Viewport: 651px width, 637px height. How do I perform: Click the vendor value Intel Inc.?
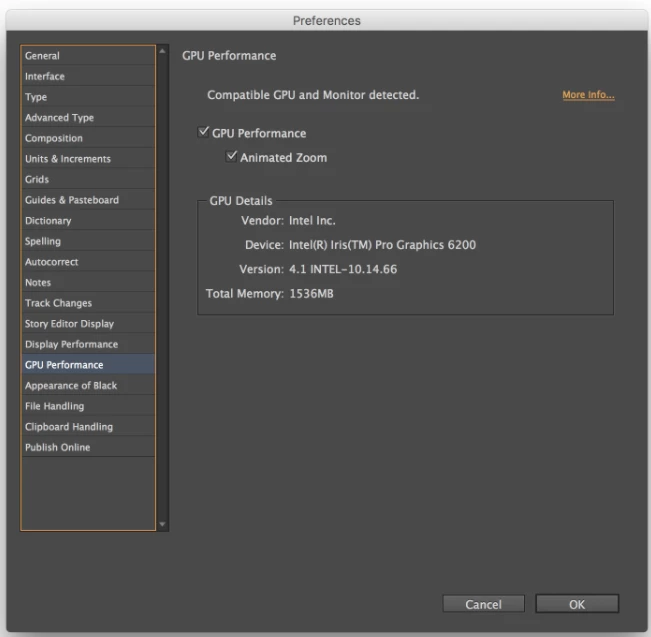pyautogui.click(x=312, y=220)
